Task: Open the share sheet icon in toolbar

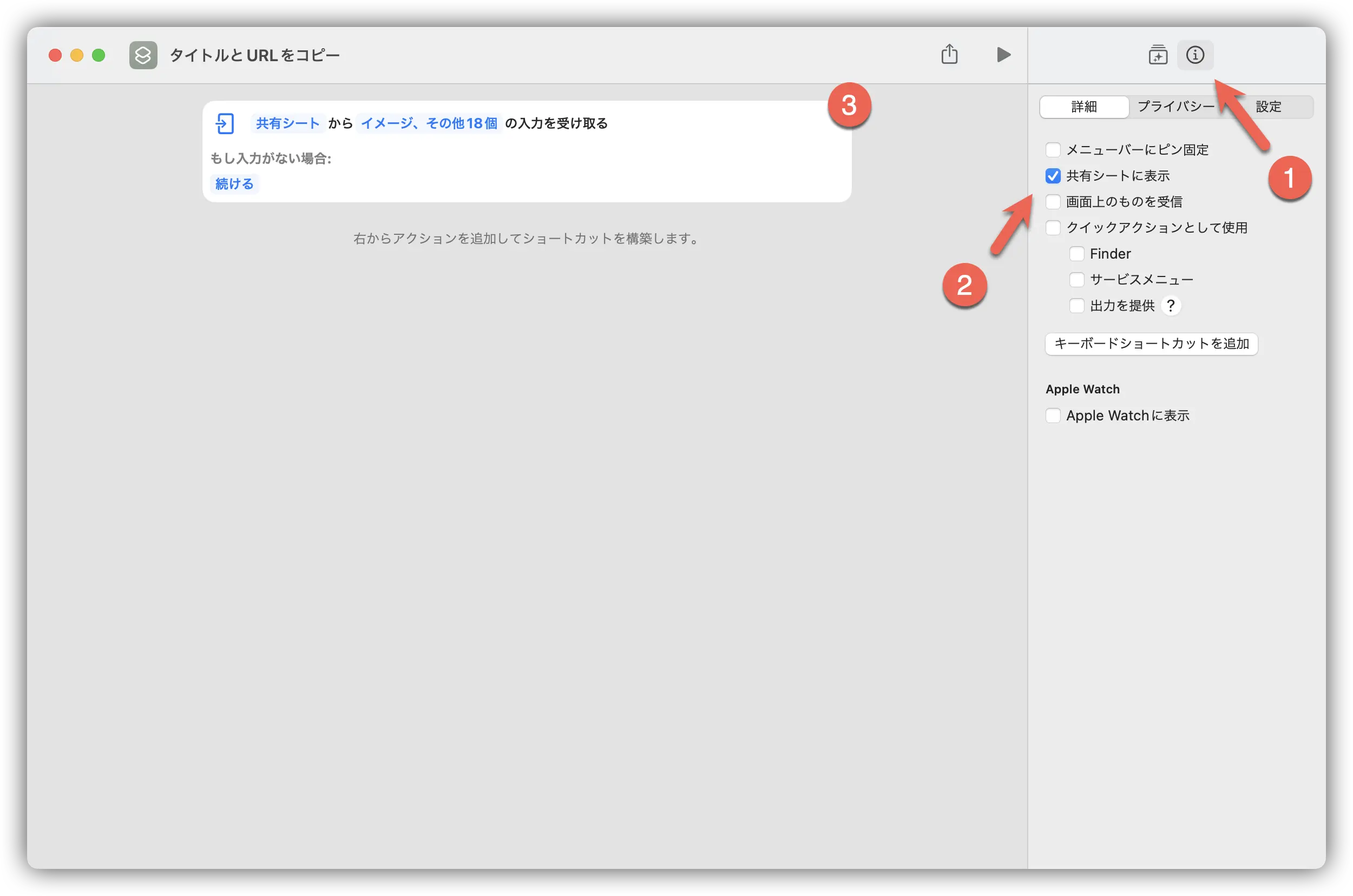Action: [x=950, y=54]
